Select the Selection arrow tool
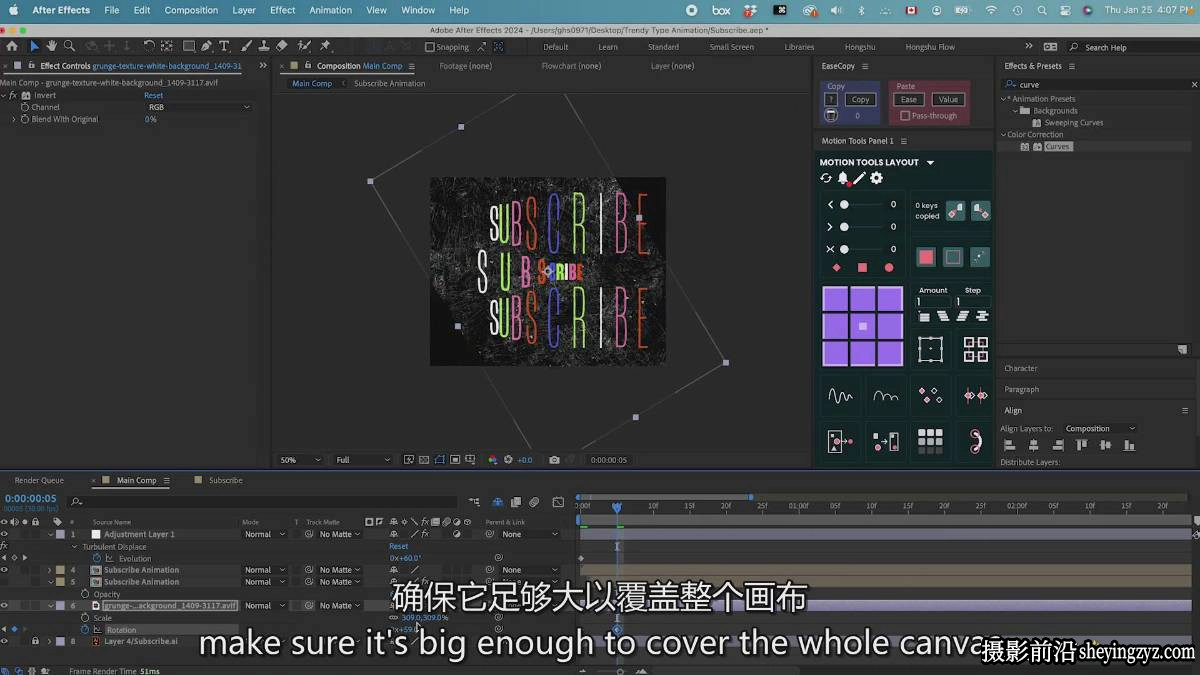 click(34, 46)
